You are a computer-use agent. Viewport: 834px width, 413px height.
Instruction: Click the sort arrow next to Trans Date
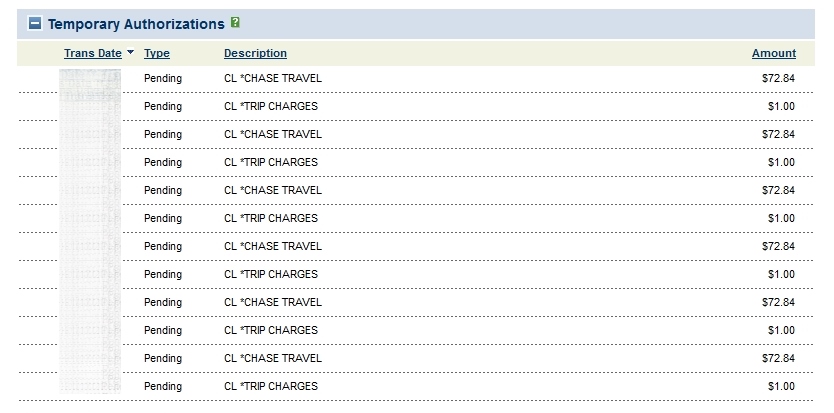tap(131, 53)
